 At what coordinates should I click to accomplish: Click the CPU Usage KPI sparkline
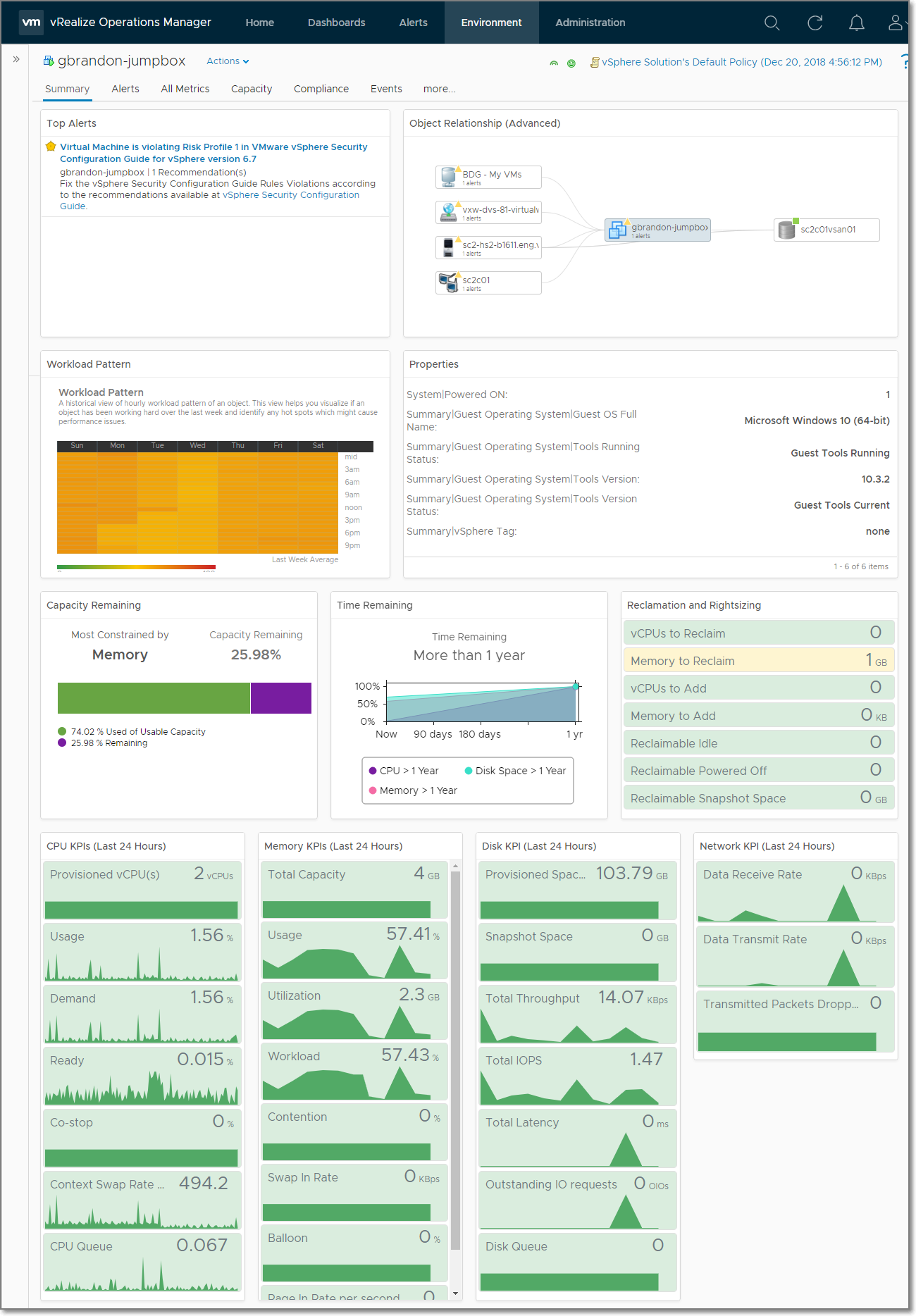(142, 965)
